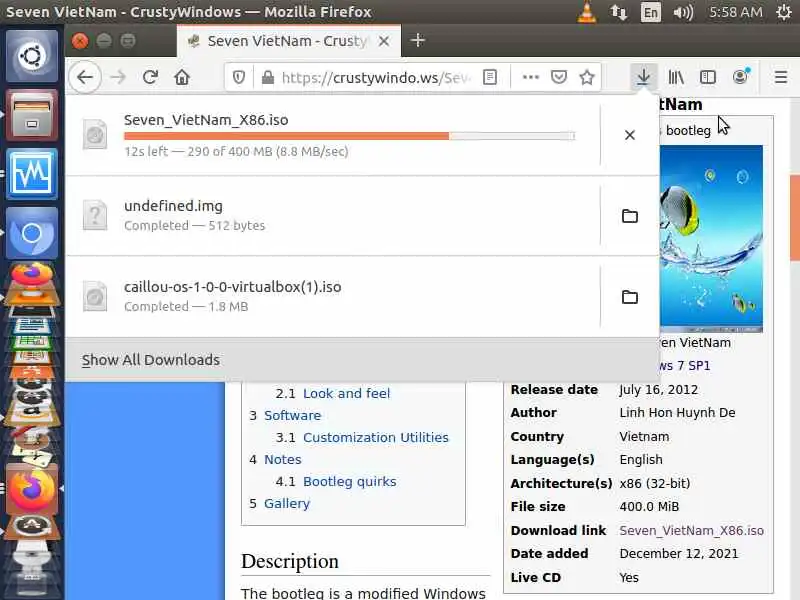Image resolution: width=800 pixels, height=600 pixels.
Task: Open the Firefox home page
Action: pos(182,78)
